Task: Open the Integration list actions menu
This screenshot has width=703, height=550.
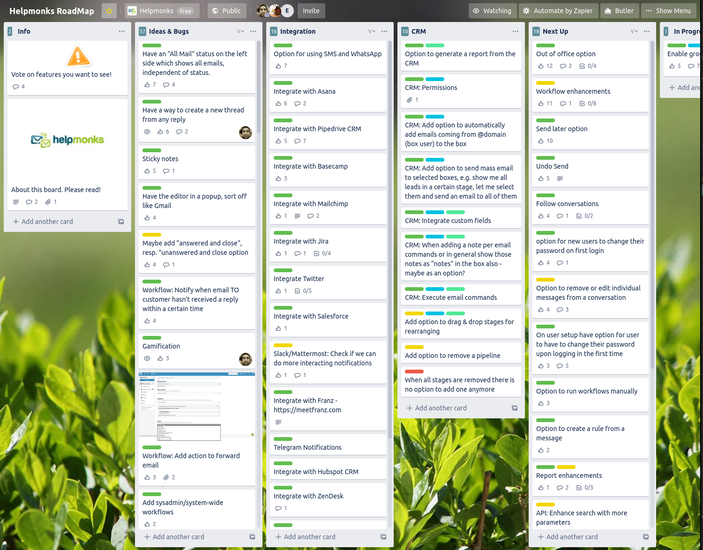Action: (x=384, y=31)
